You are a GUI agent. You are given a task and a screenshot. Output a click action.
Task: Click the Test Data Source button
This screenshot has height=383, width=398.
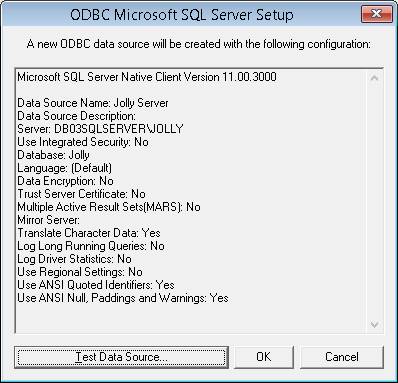[122, 357]
